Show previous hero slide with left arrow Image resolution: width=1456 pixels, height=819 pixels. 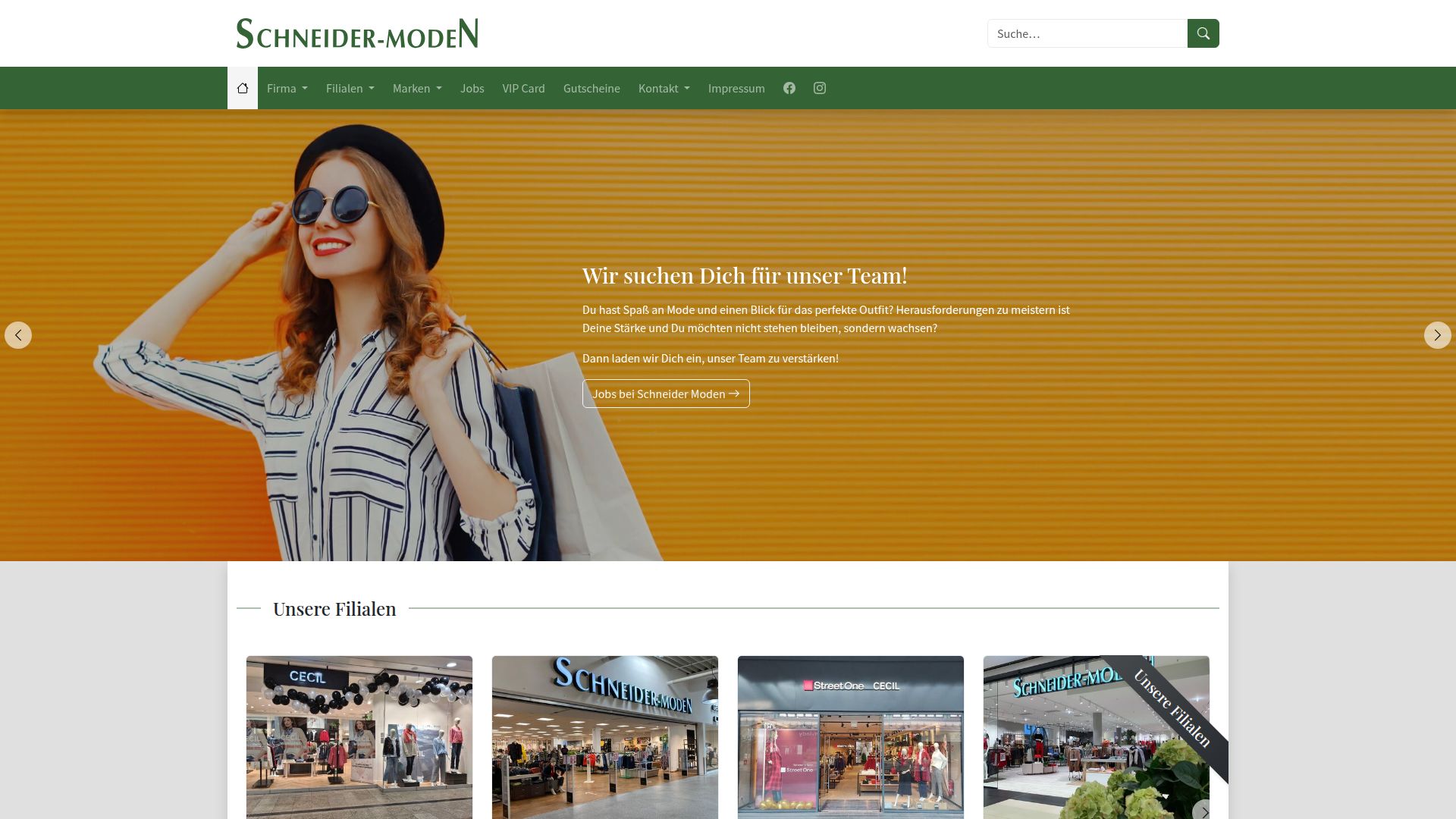[x=18, y=335]
